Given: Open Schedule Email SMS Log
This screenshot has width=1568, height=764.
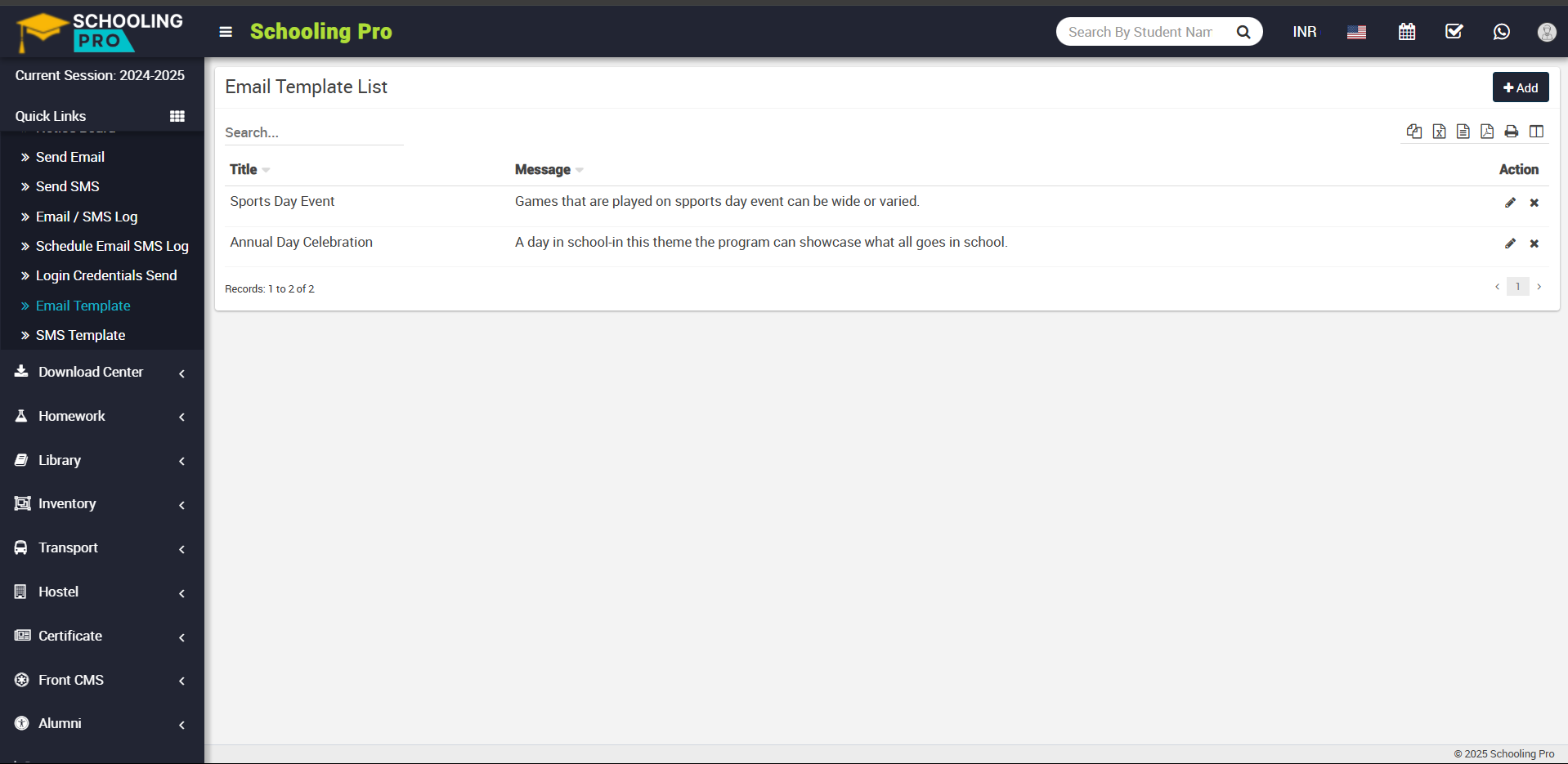Looking at the screenshot, I should 112,246.
